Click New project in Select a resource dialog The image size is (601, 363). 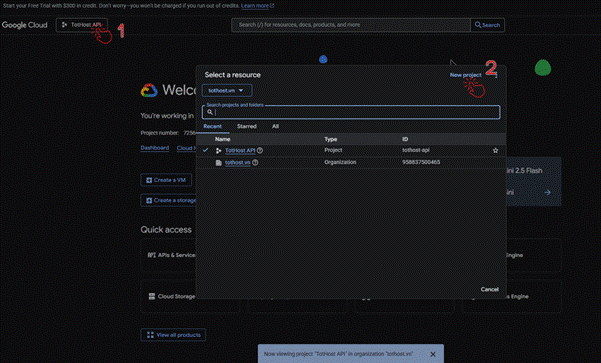[x=465, y=75]
